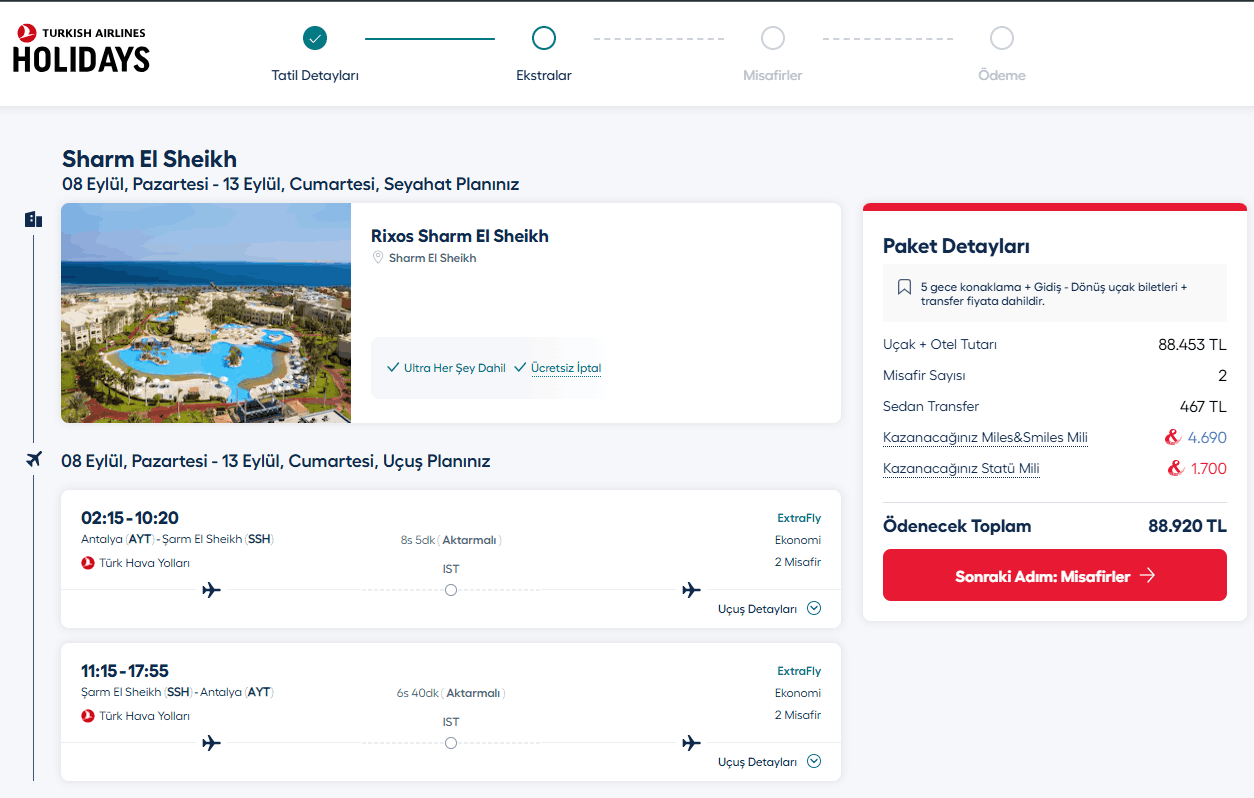The image size is (1254, 798).
Task: Click the location pin near Sharm El Sheikh
Action: tap(378, 258)
